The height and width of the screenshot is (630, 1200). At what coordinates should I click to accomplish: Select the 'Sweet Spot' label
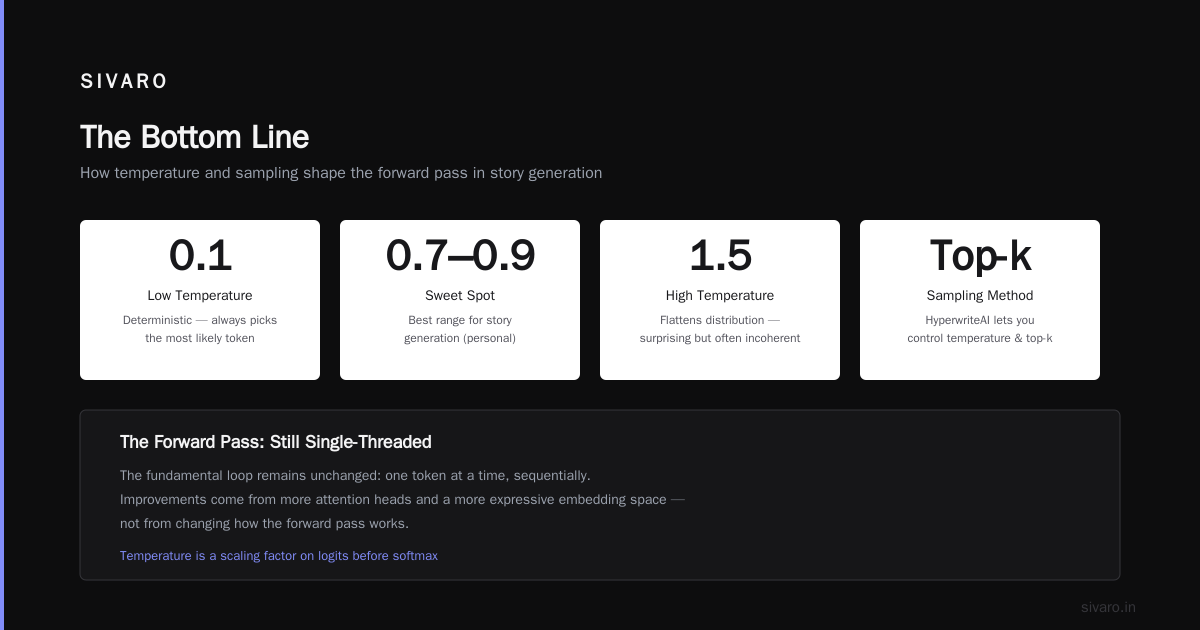pos(460,295)
